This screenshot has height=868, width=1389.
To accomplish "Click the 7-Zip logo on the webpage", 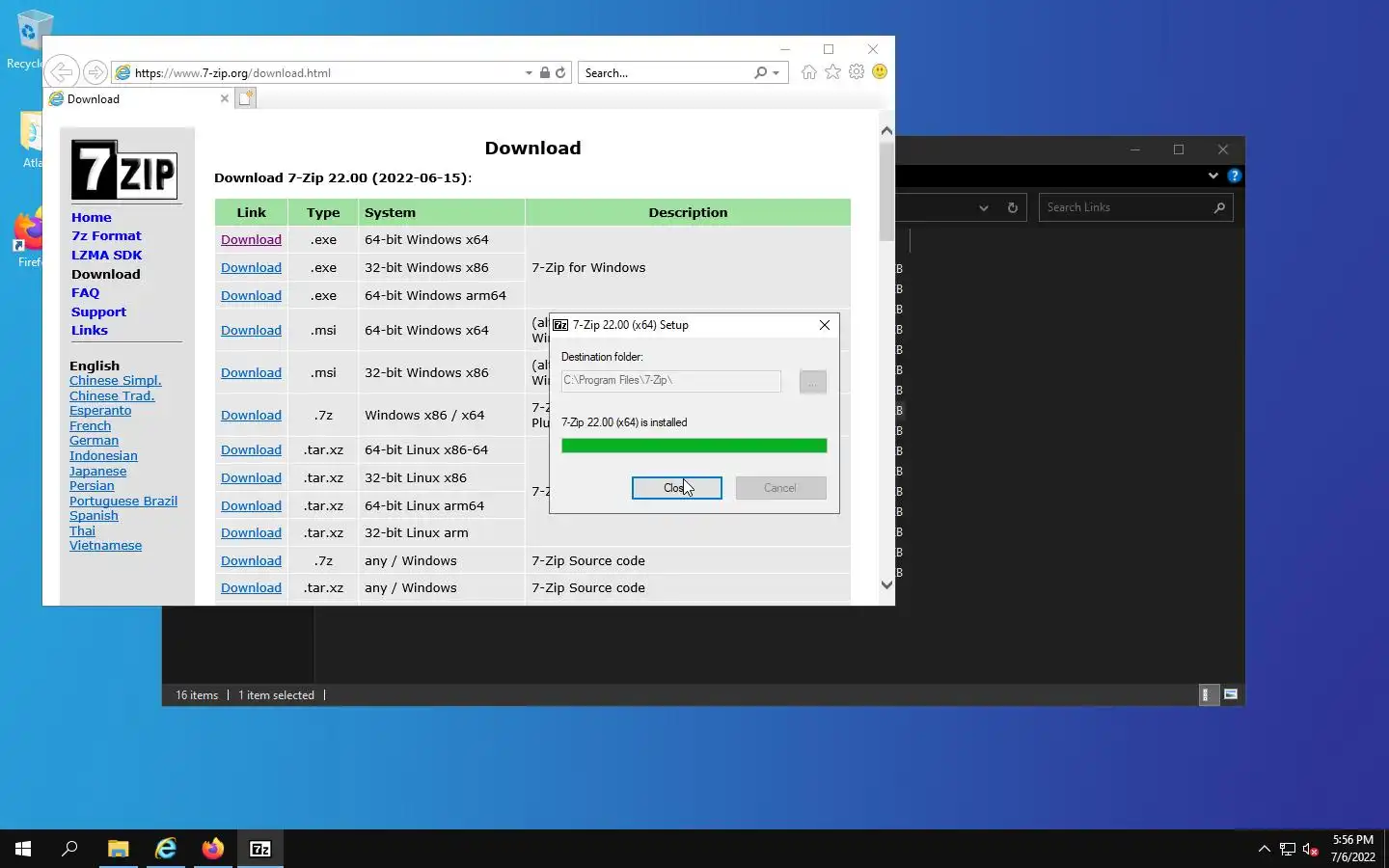I will pos(124,170).
